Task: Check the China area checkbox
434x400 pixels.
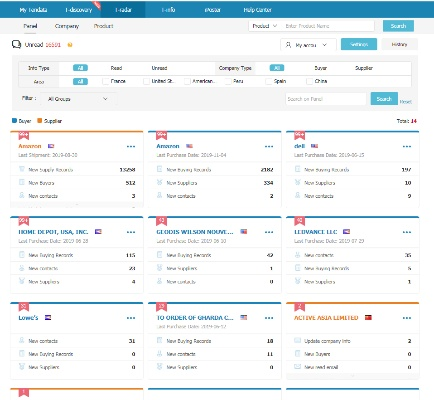Action: (x=309, y=81)
